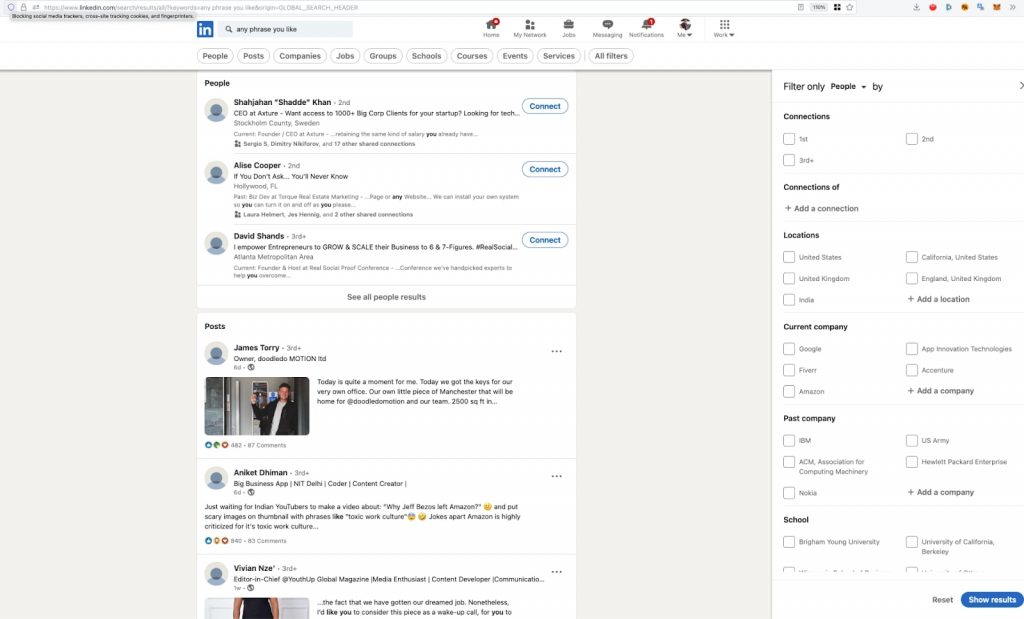1024x619 pixels.
Task: Select Fiverr as current company
Action: [x=789, y=370]
